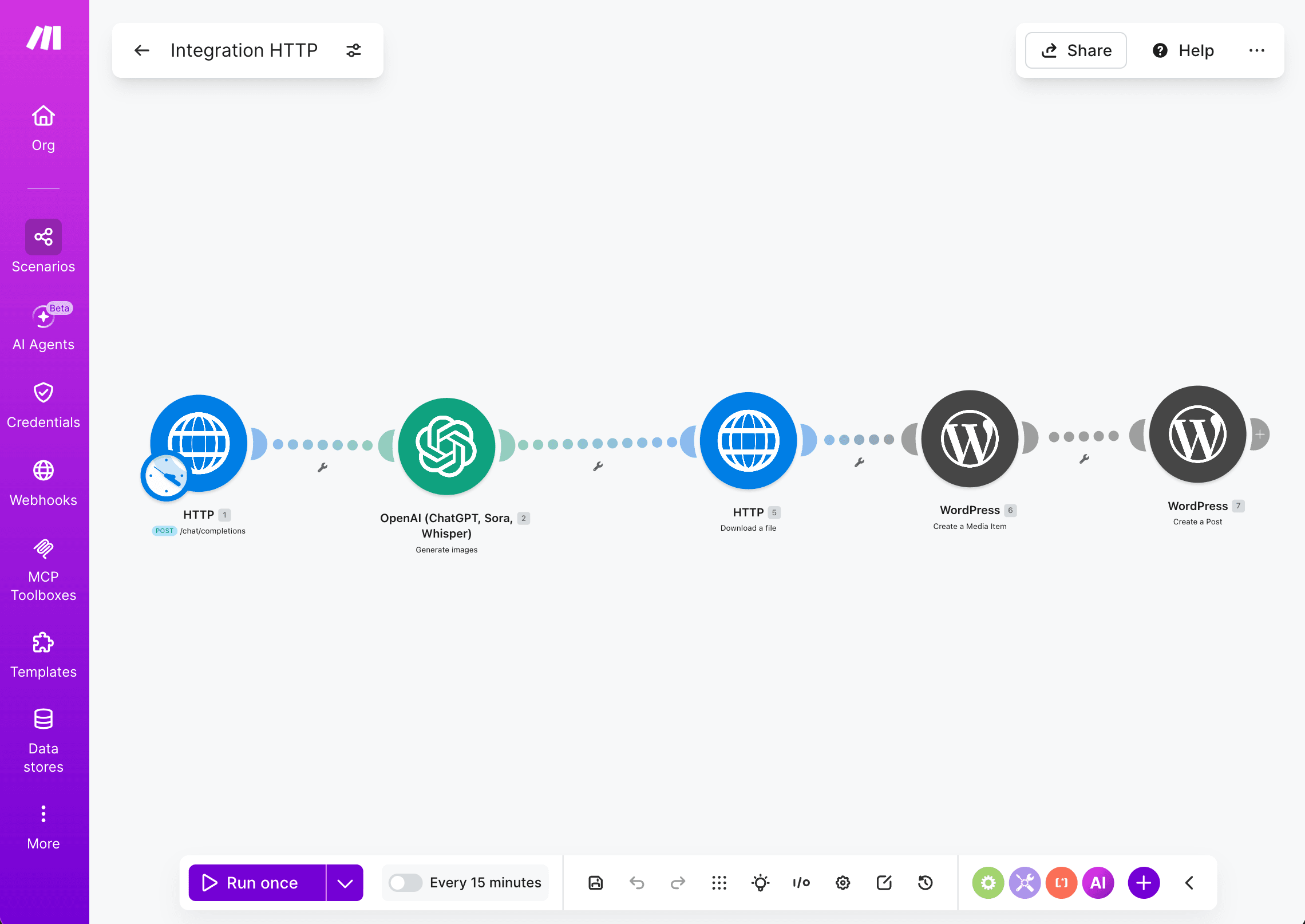Rename the scenario title Integration HTTP
The width and height of the screenshot is (1305, 924).
coord(244,50)
